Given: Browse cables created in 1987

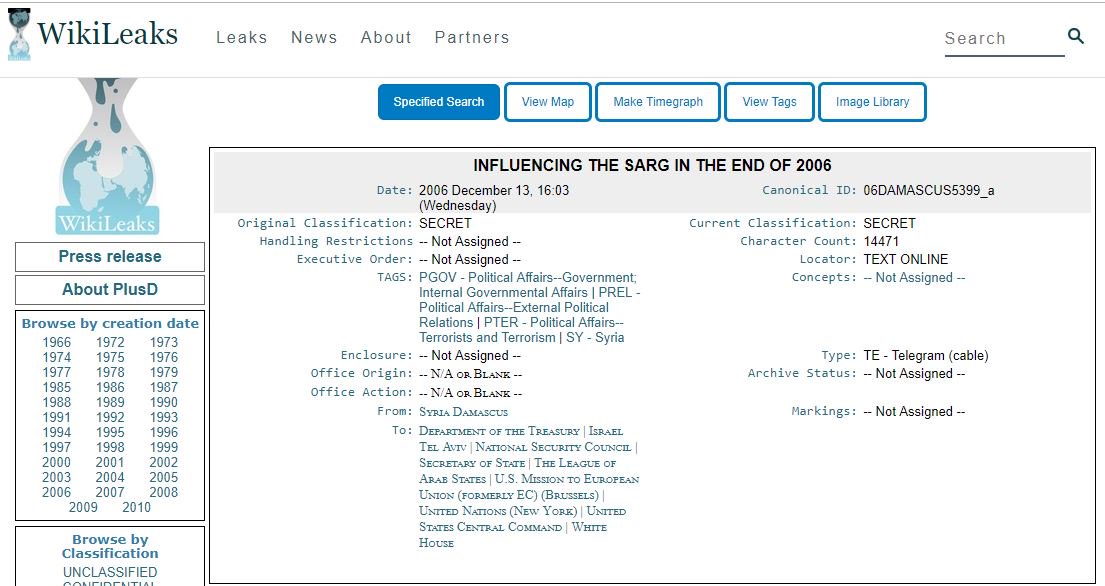Looking at the screenshot, I should coord(163,387).
